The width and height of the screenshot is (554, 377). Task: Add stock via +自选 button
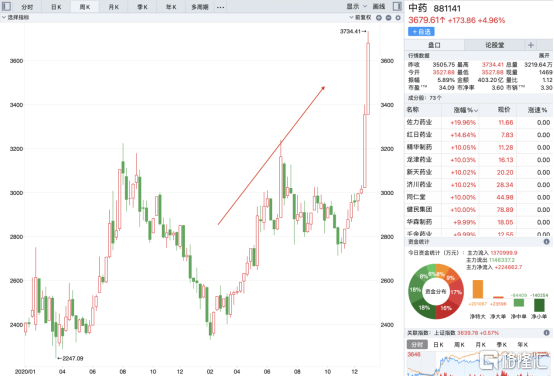(x=421, y=32)
